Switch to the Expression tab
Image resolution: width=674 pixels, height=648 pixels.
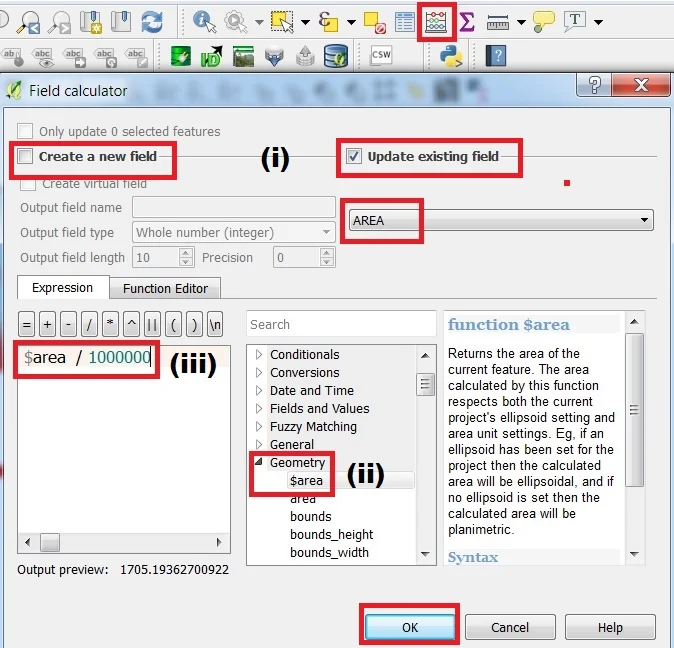(x=63, y=287)
